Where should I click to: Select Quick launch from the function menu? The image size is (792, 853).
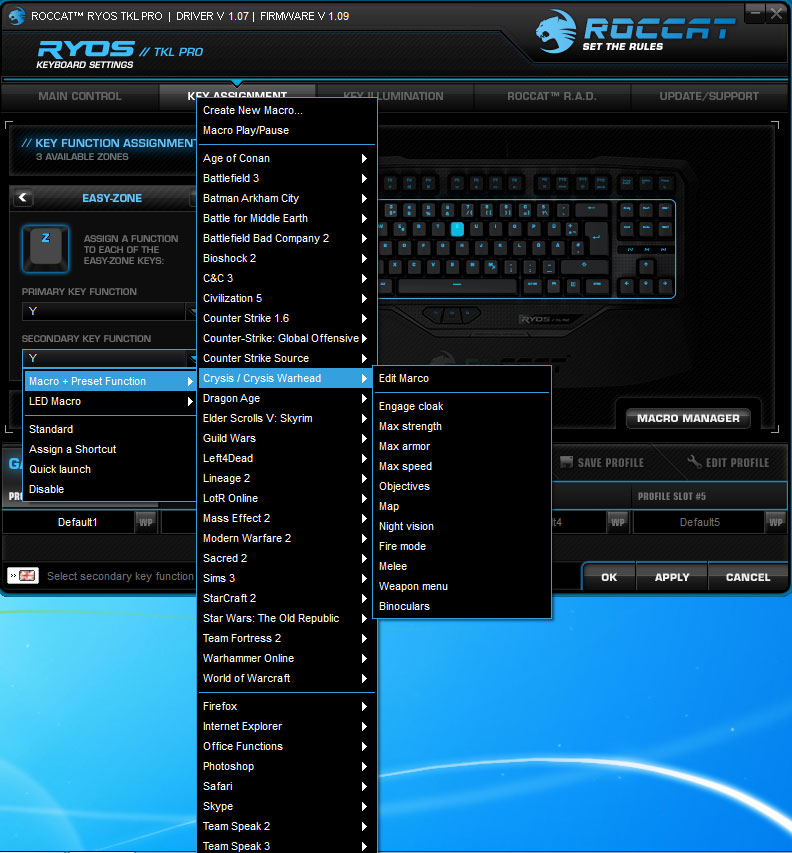60,469
